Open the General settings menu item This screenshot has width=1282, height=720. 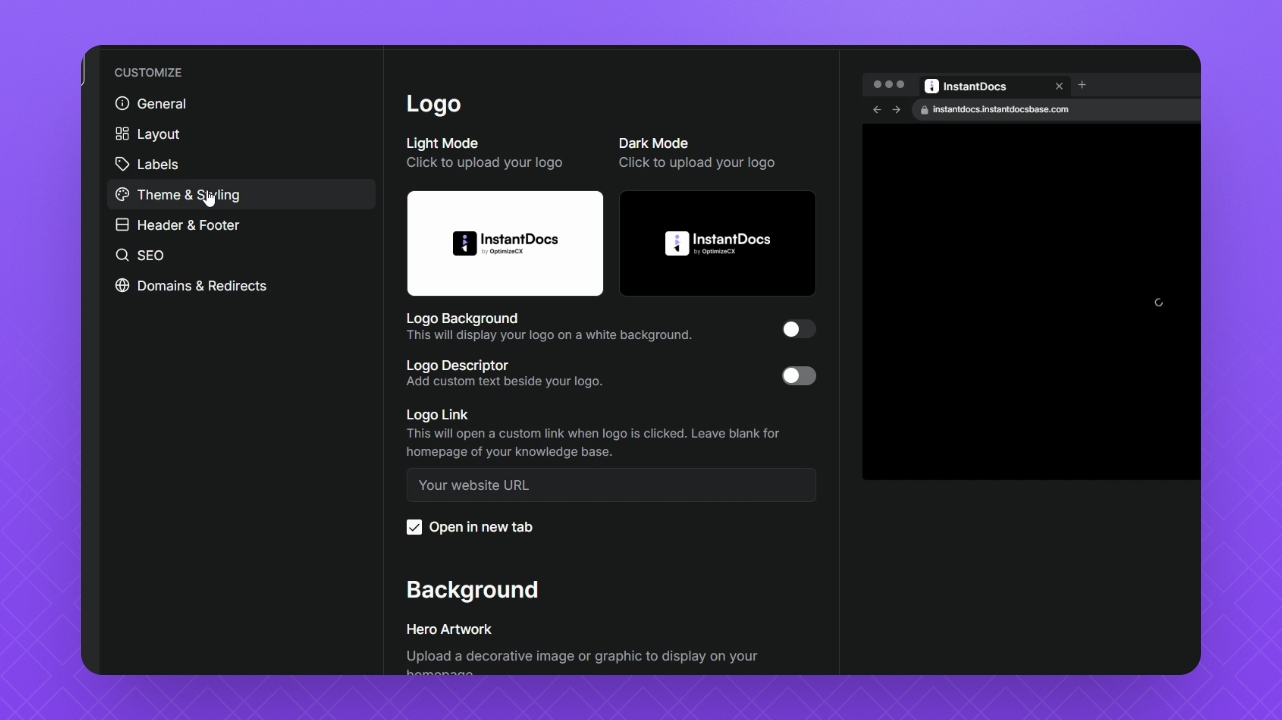click(161, 103)
